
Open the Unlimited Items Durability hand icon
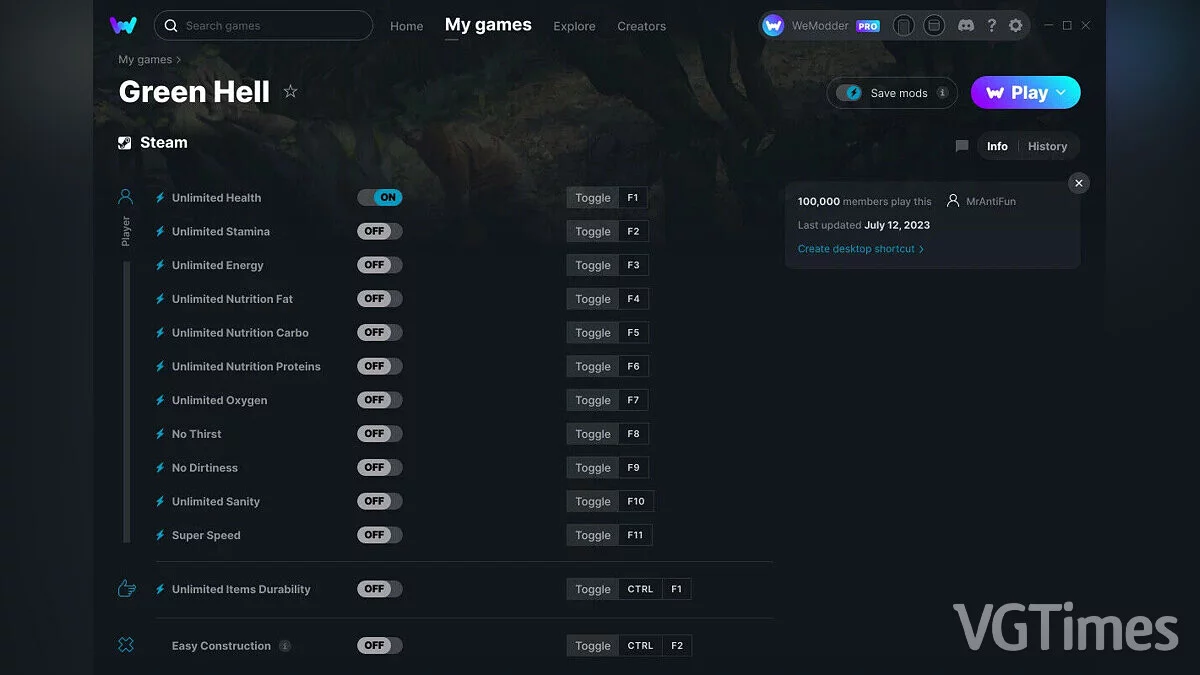tap(126, 588)
